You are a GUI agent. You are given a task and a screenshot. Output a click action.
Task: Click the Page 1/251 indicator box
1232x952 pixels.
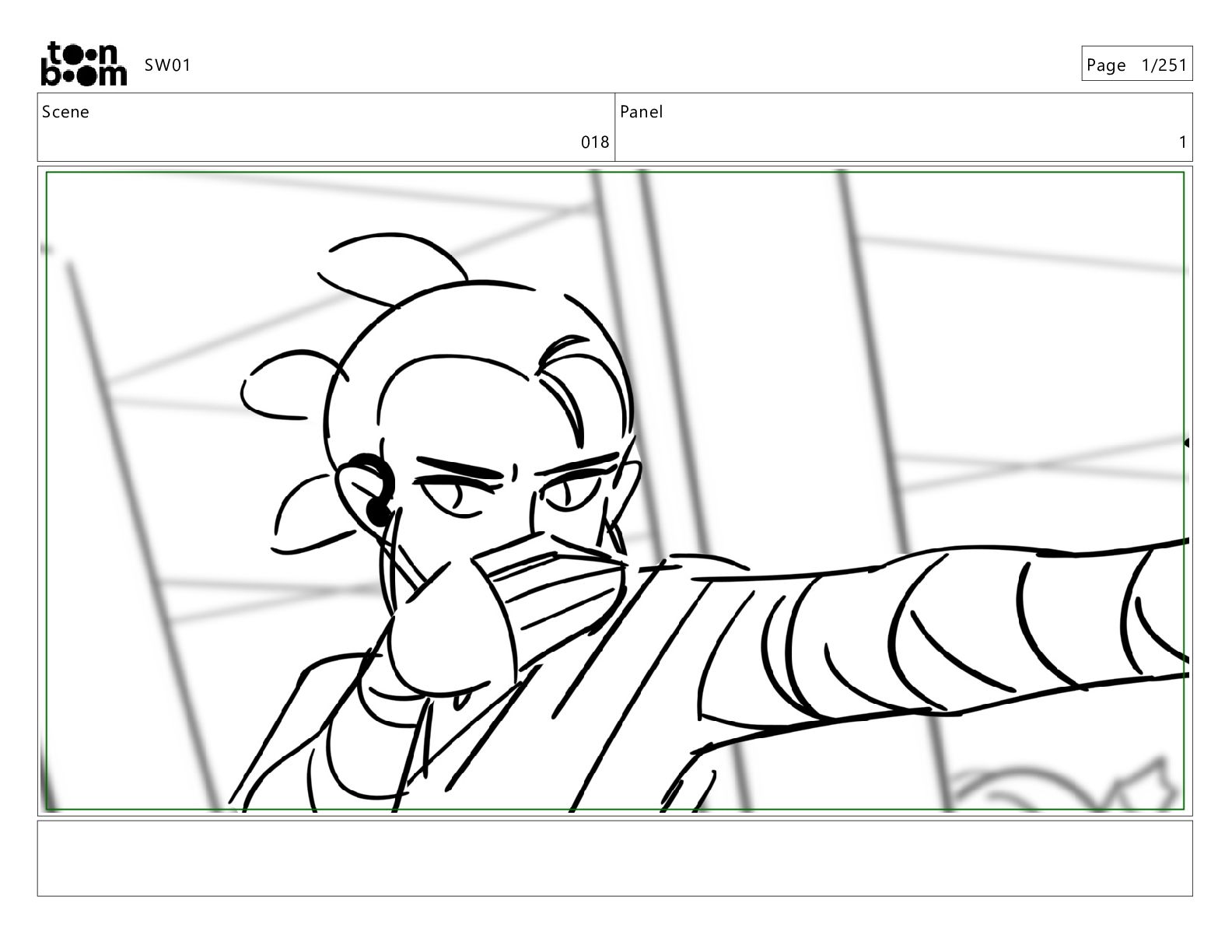(x=1136, y=64)
